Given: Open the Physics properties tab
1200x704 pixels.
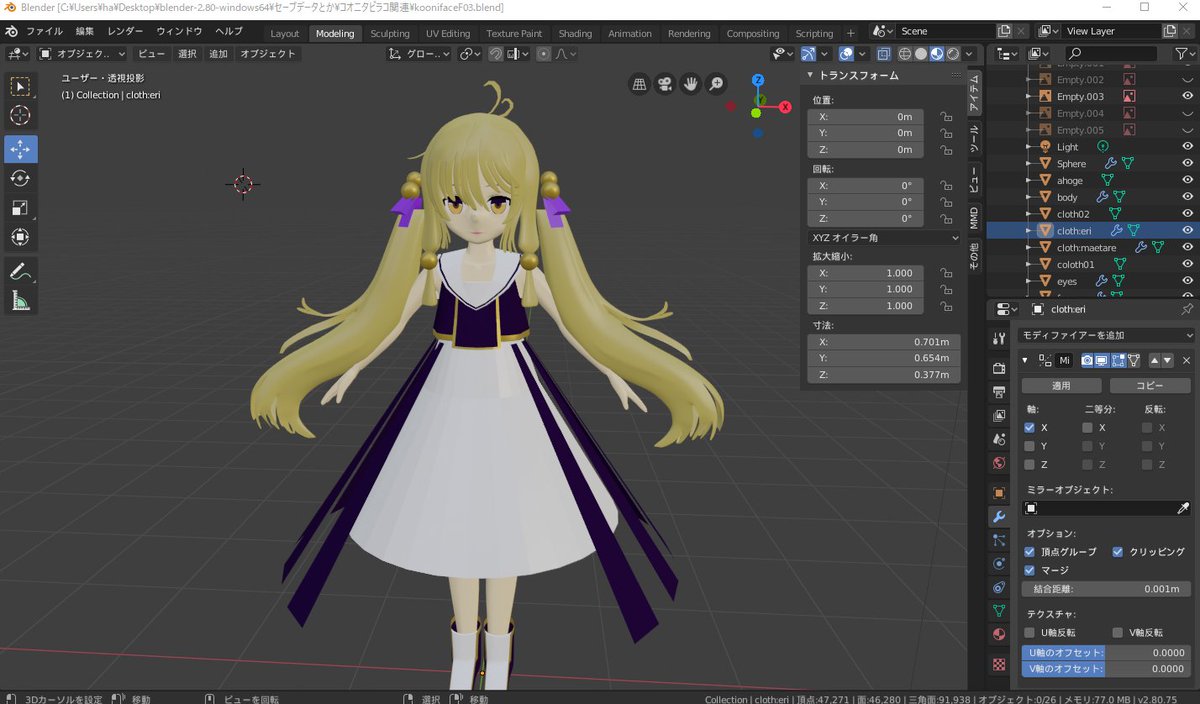Looking at the screenshot, I should 998,563.
